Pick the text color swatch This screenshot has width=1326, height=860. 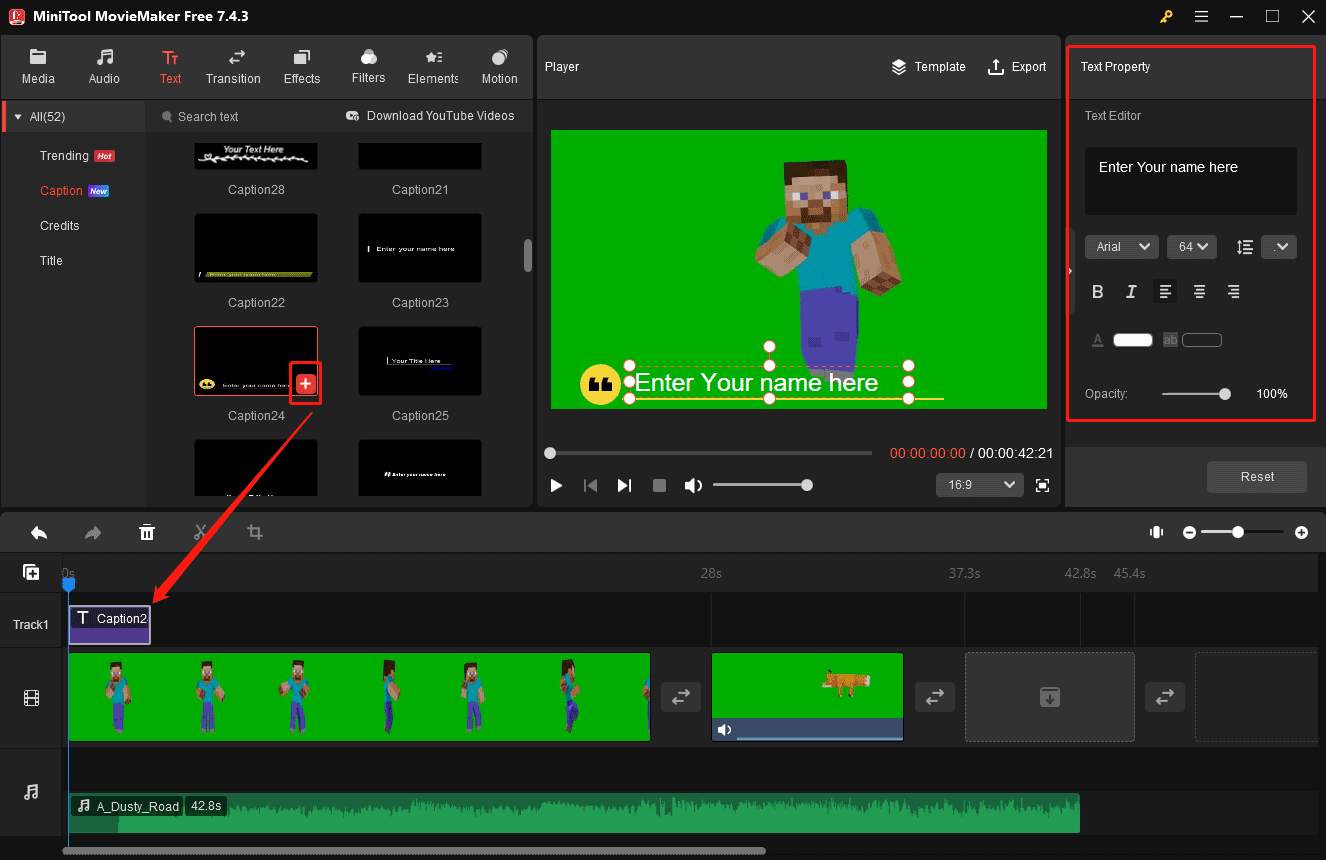[x=1133, y=340]
